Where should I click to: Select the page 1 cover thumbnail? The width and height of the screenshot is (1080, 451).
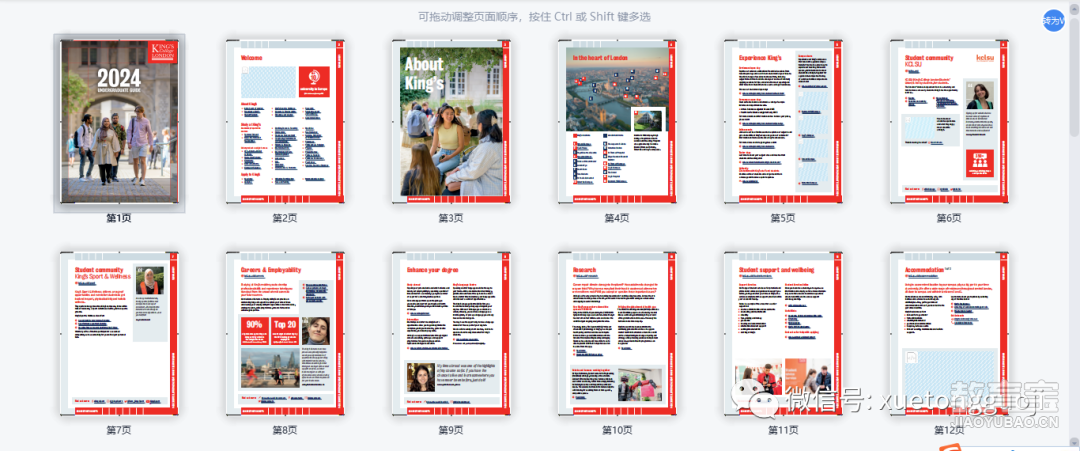point(119,121)
